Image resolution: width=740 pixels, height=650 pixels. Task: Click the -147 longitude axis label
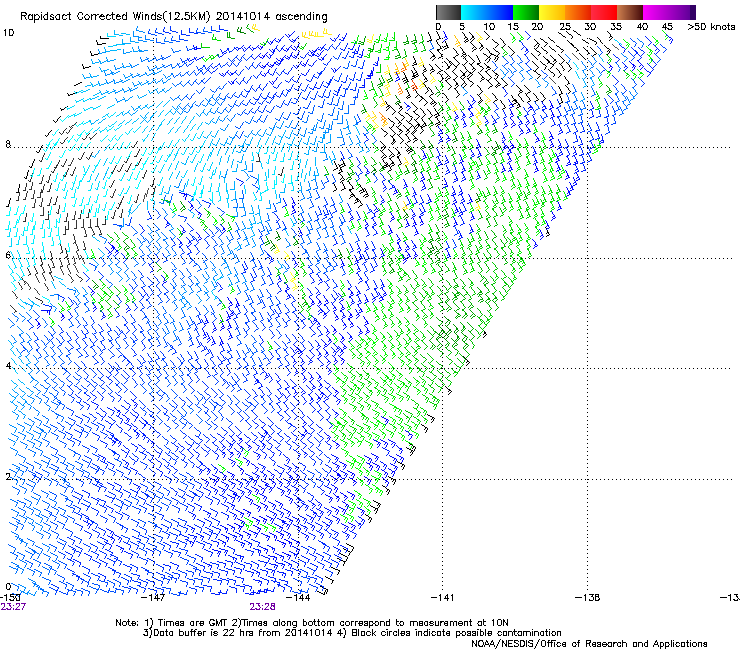153,597
